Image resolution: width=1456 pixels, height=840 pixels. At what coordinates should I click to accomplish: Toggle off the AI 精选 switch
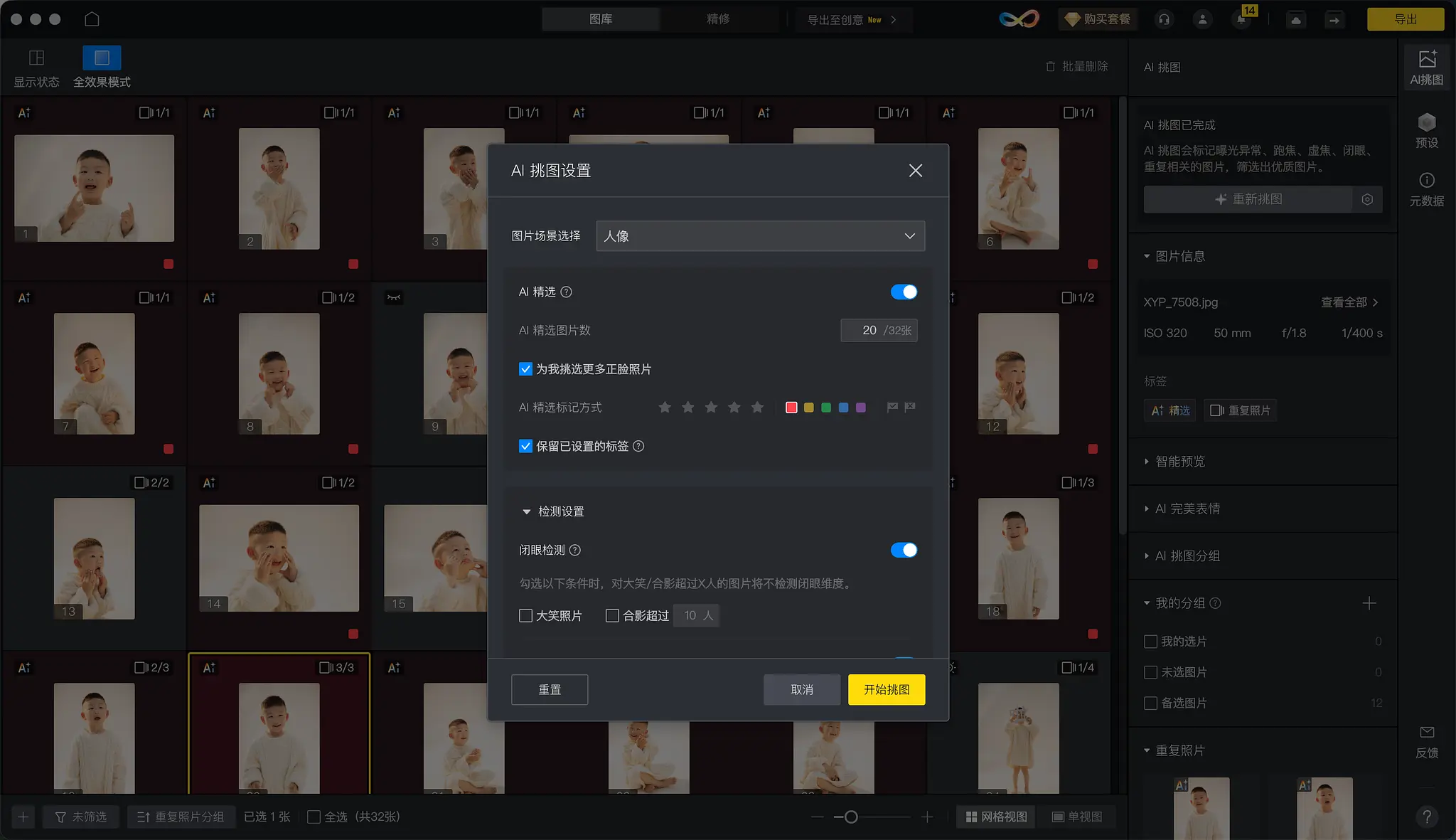(904, 292)
